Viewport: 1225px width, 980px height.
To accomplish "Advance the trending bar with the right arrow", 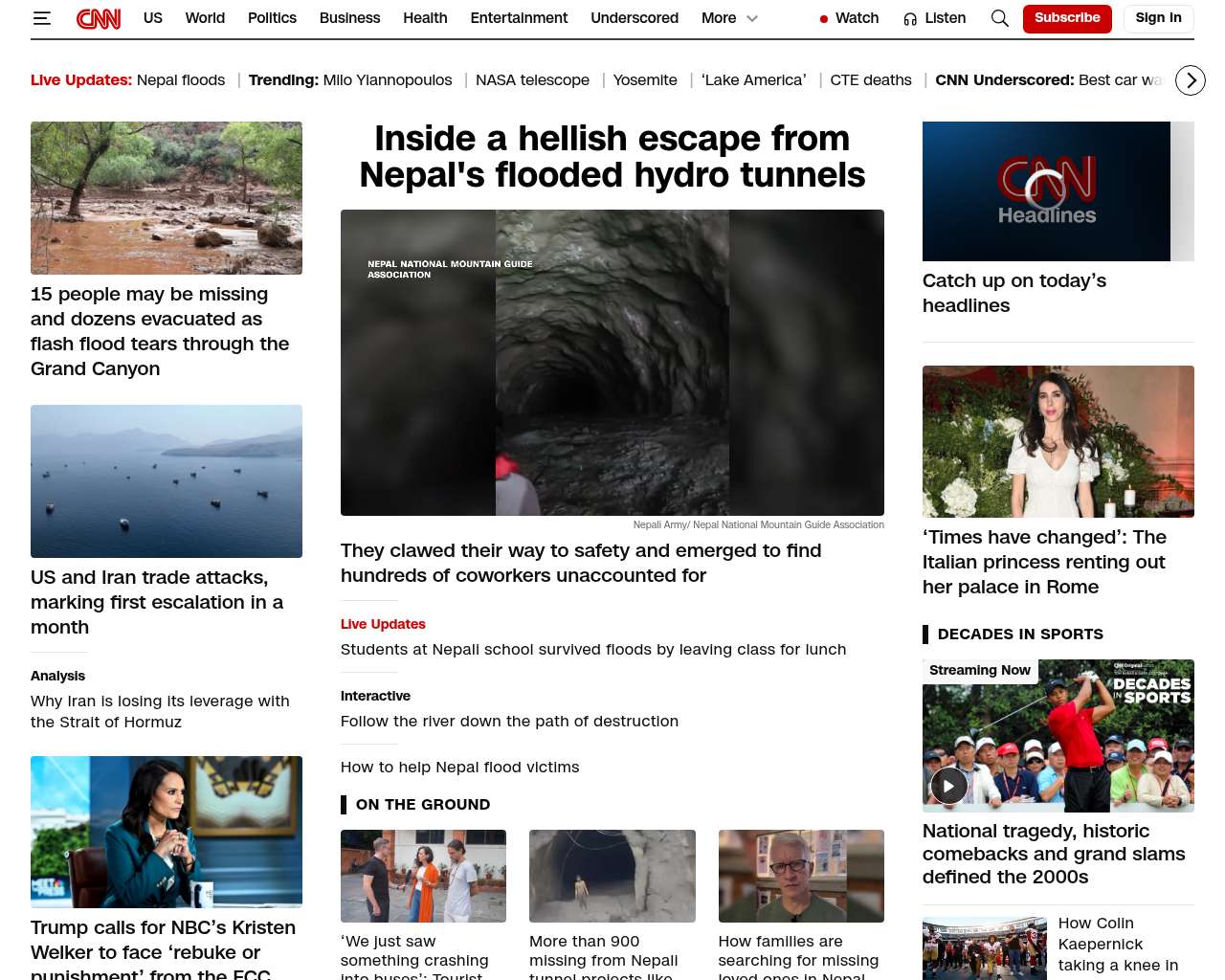I will [x=1191, y=80].
